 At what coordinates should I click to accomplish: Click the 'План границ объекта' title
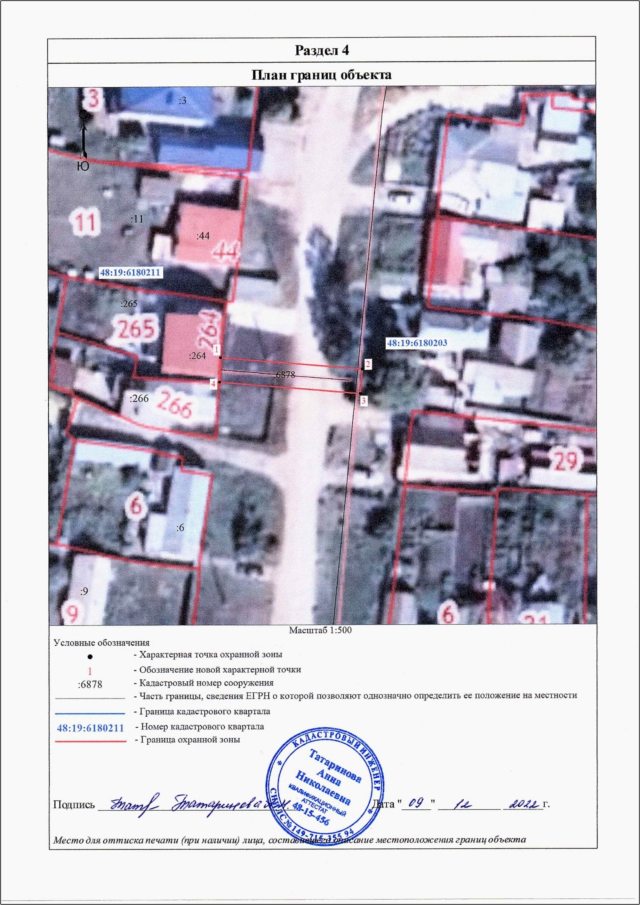point(322,75)
